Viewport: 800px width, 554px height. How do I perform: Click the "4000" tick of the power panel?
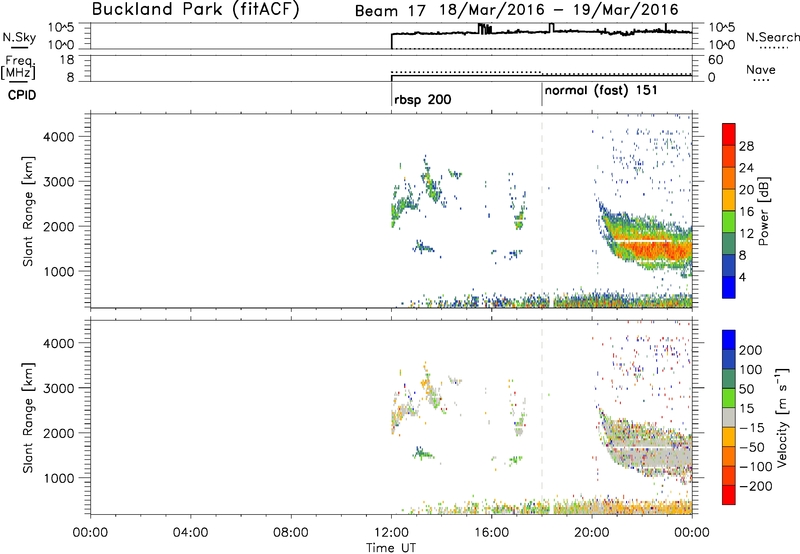(x=58, y=137)
